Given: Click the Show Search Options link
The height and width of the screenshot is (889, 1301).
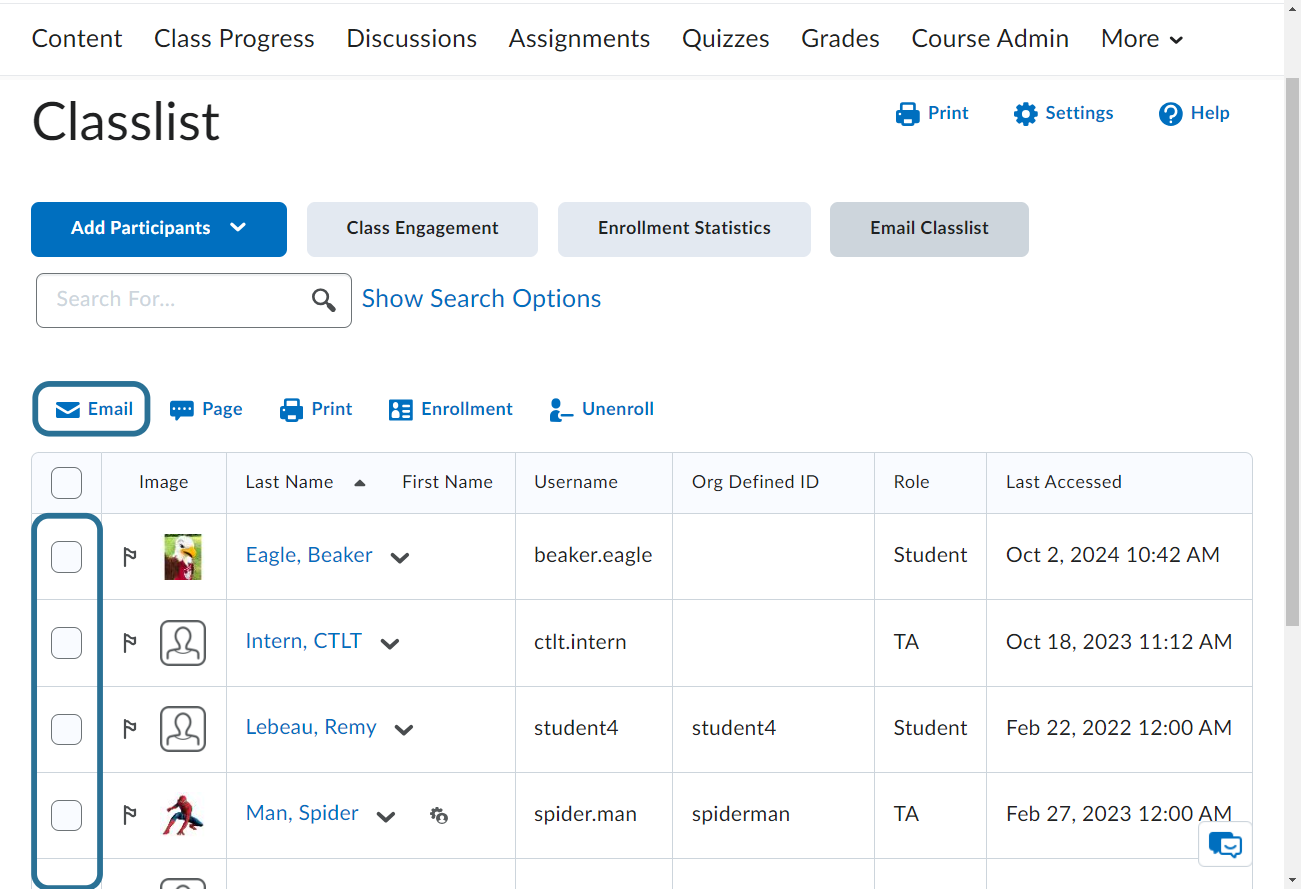Looking at the screenshot, I should [481, 299].
